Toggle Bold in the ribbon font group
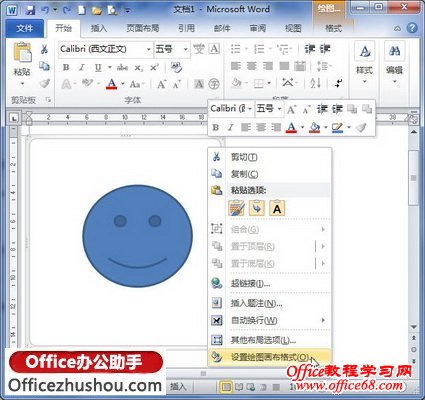 (66, 68)
